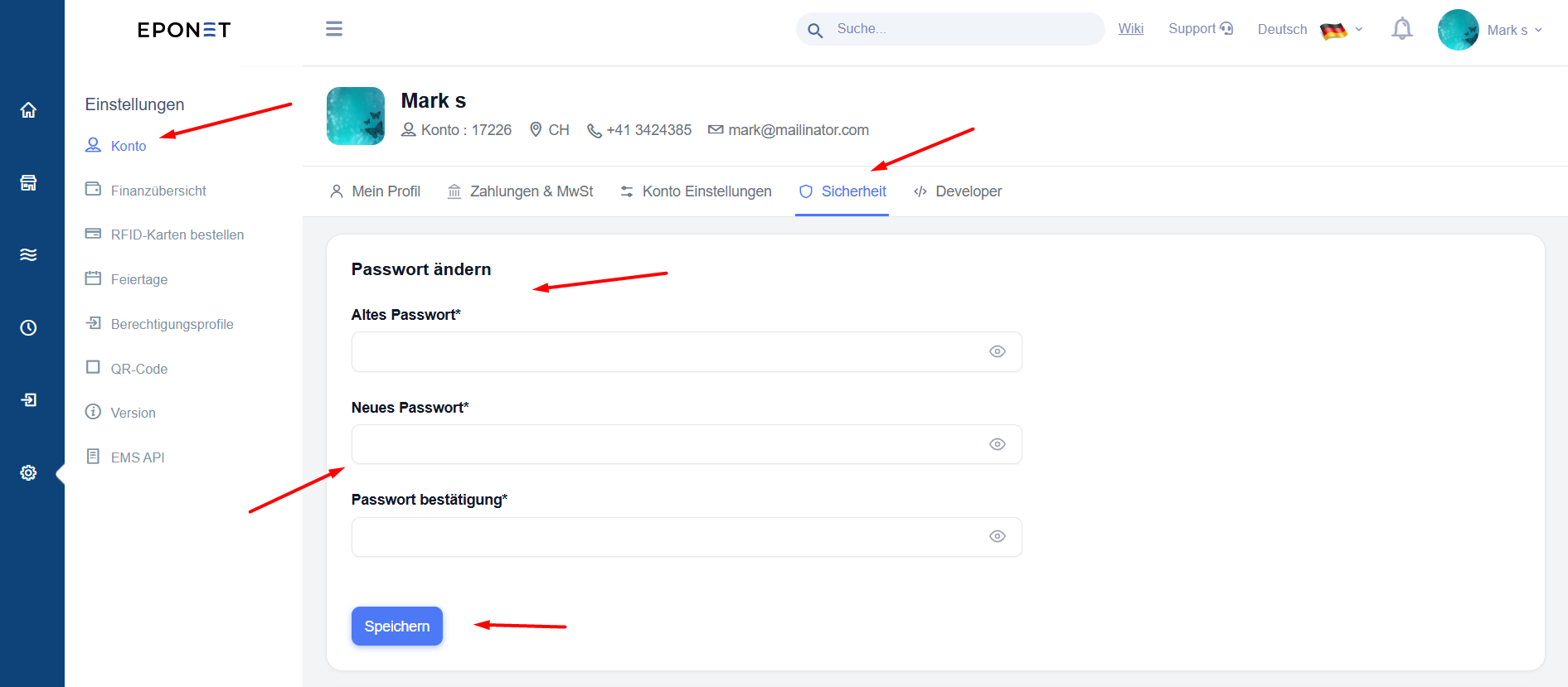
Task: Open the Konto Einstellungen tab
Action: [x=696, y=191]
